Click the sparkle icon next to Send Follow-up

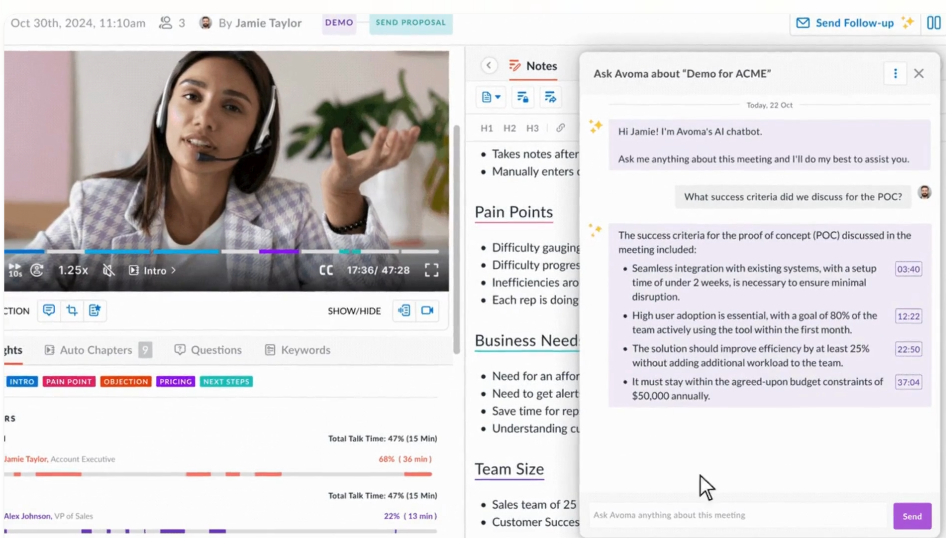coord(907,22)
